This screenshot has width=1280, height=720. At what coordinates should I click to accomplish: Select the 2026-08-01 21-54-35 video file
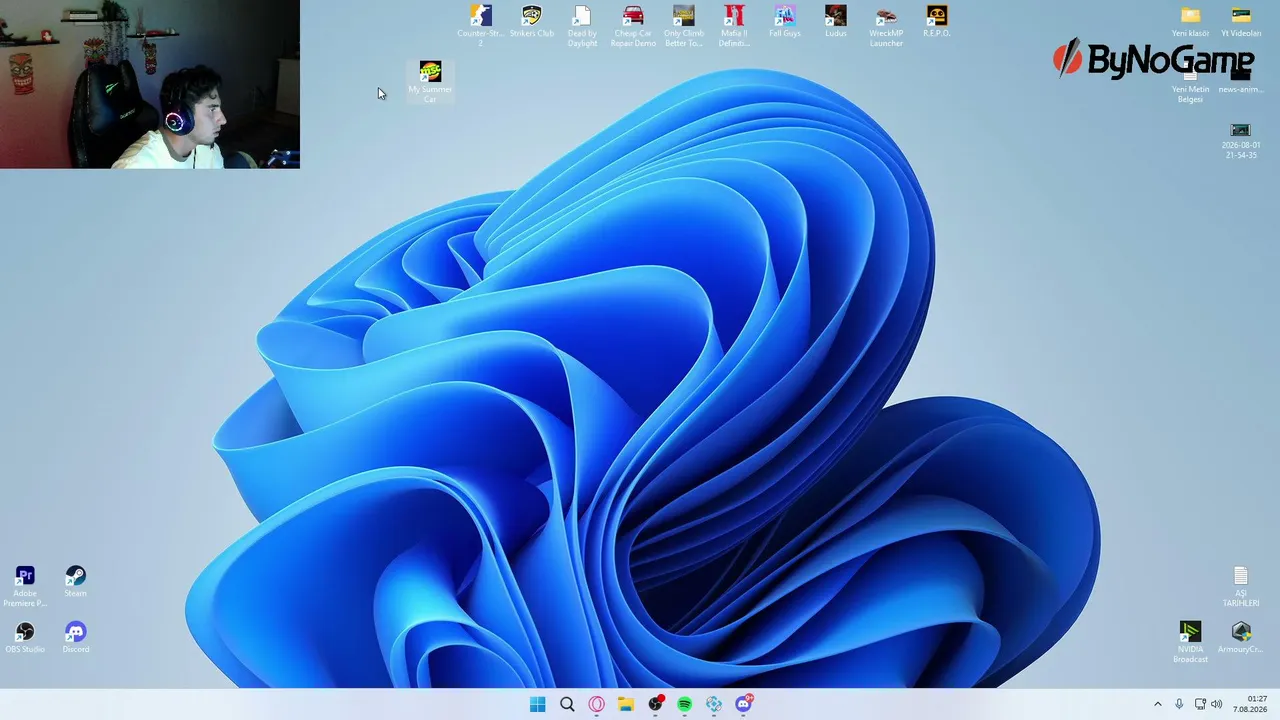pos(1241,140)
